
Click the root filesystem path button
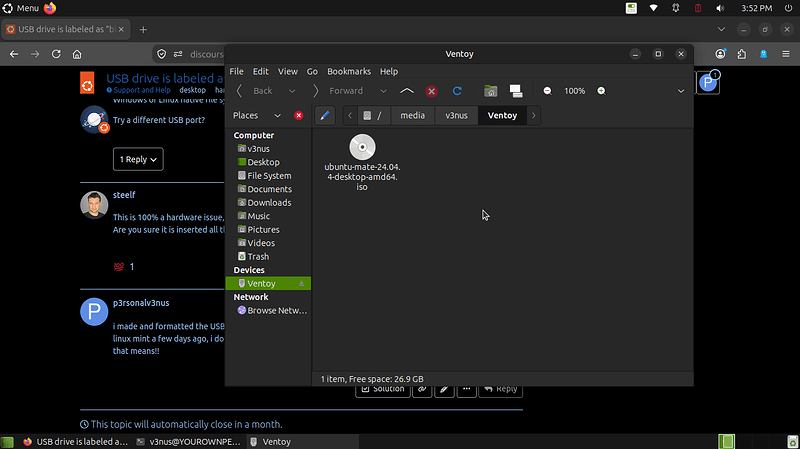tap(372, 115)
